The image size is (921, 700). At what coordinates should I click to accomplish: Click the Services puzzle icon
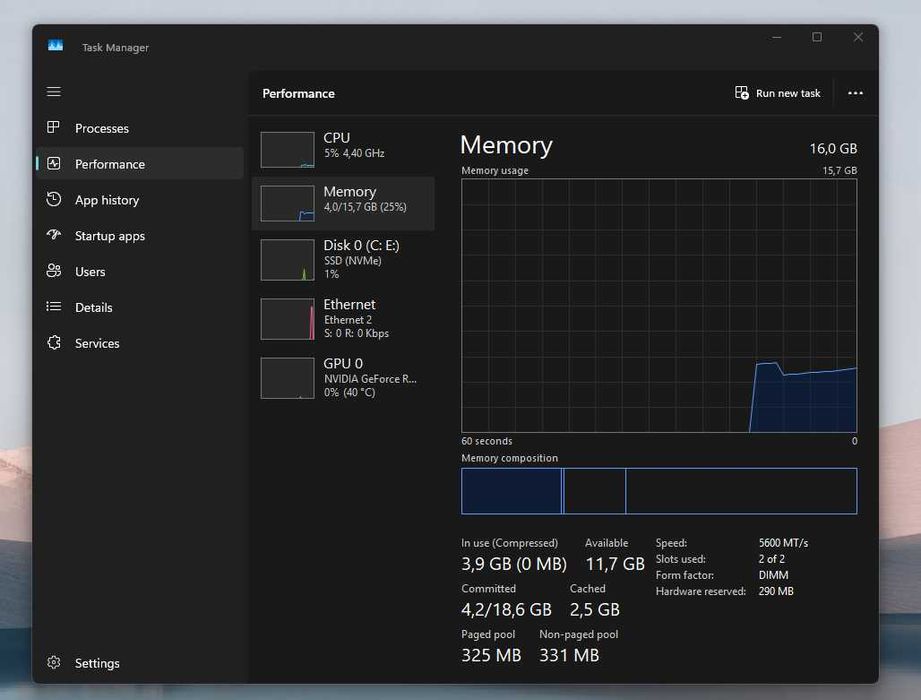click(x=54, y=343)
